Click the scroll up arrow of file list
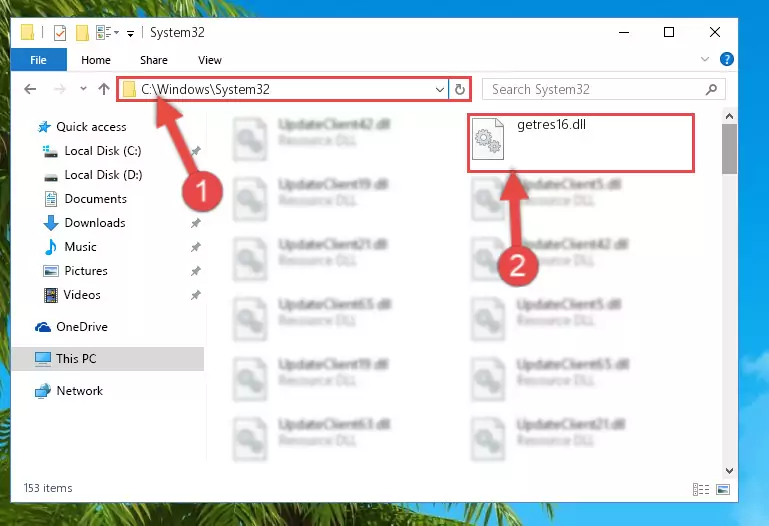 [729, 116]
